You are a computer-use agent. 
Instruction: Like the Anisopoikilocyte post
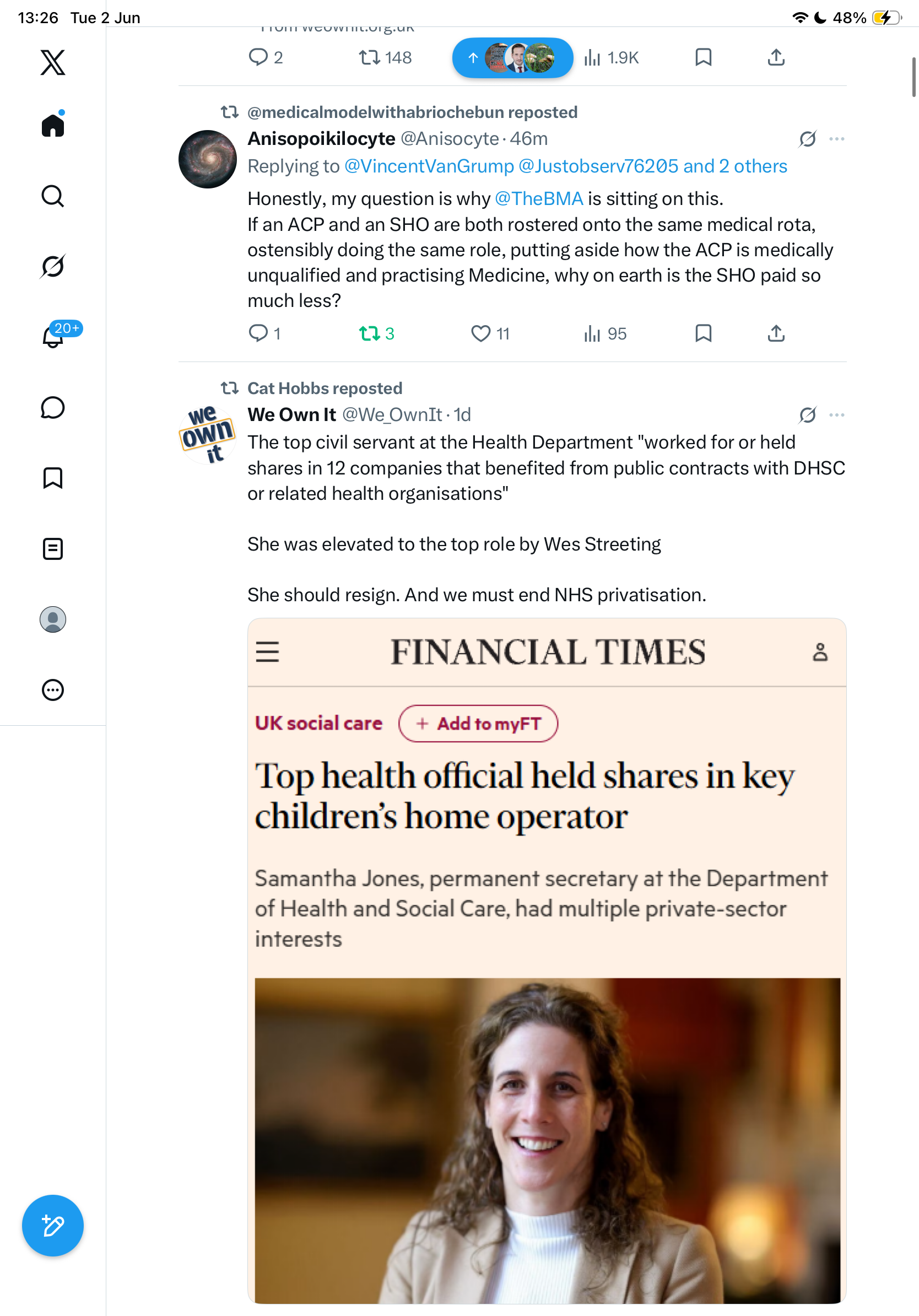tap(490, 333)
